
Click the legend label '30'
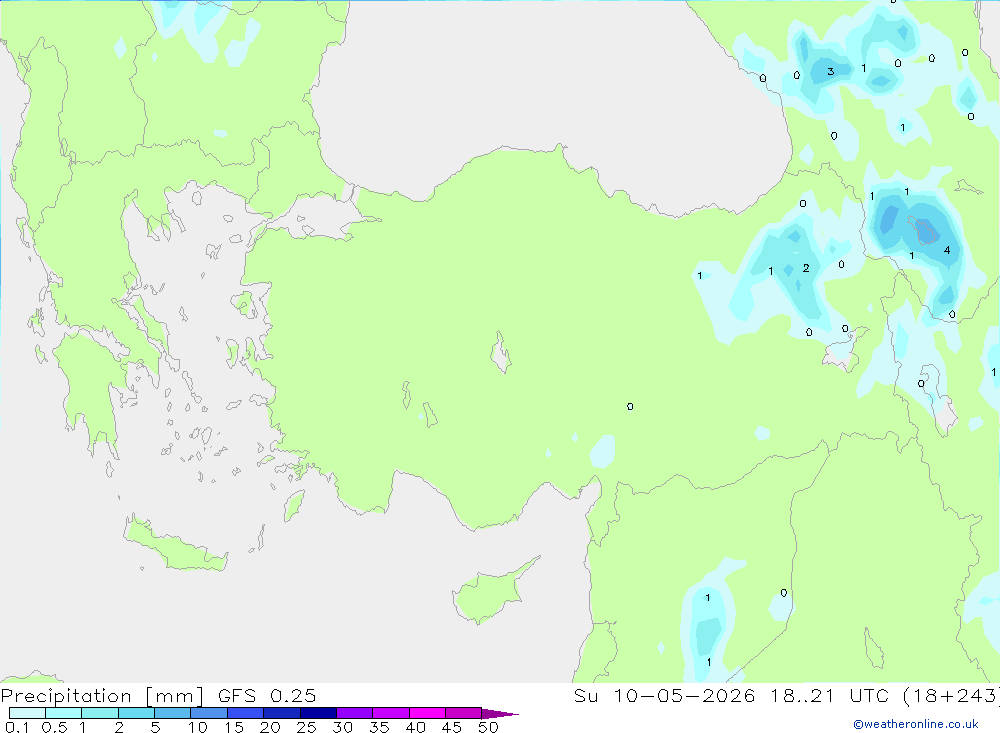[343, 727]
